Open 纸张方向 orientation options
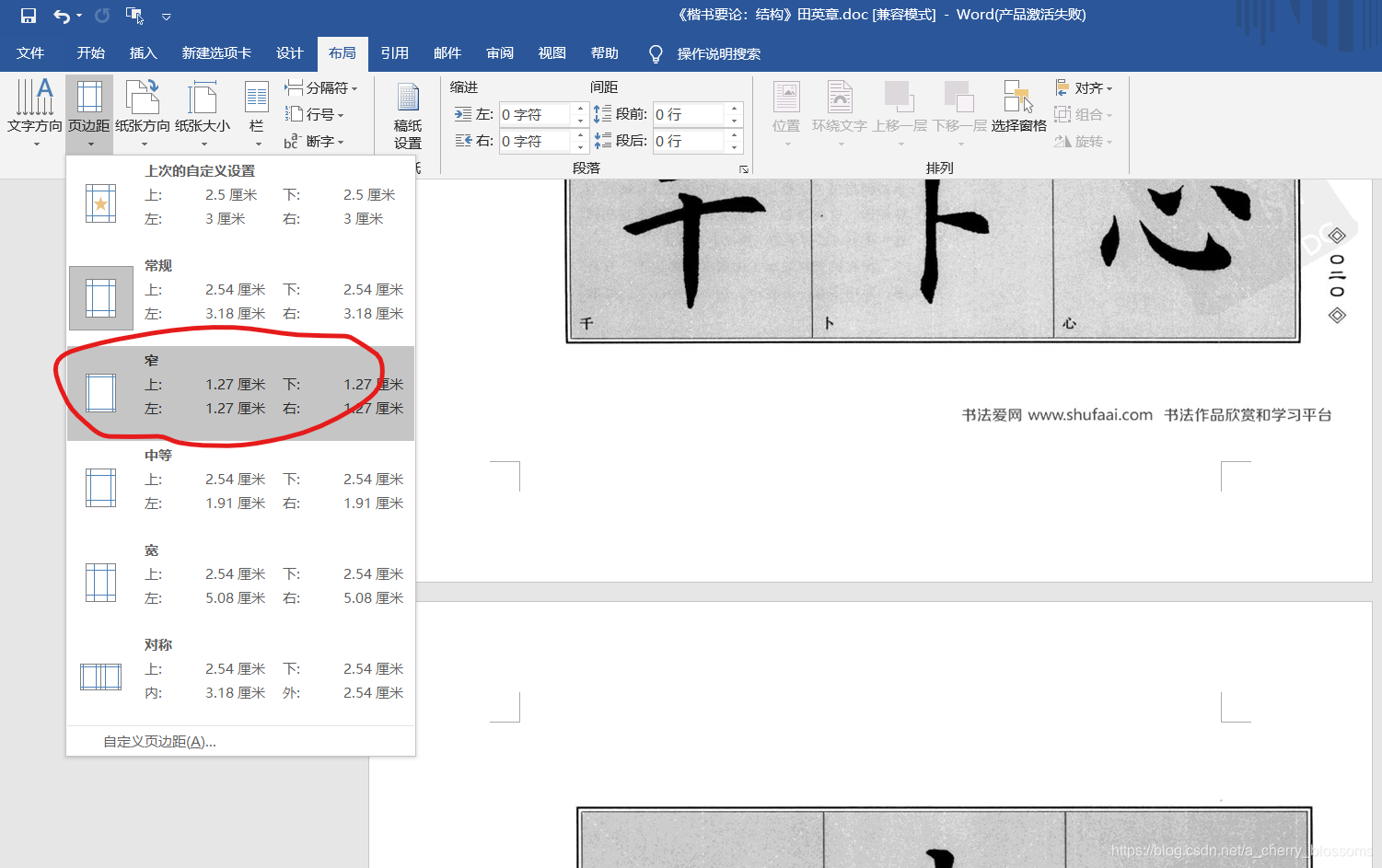This screenshot has width=1382, height=868. click(x=143, y=114)
